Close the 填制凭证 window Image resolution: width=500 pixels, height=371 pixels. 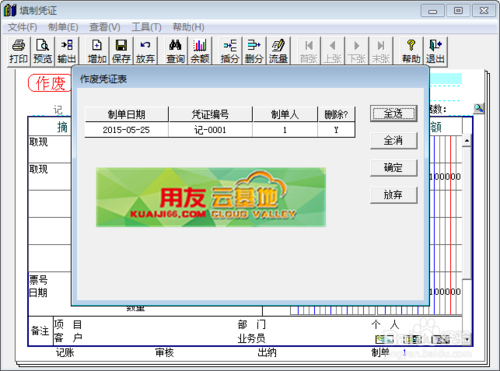(484, 11)
